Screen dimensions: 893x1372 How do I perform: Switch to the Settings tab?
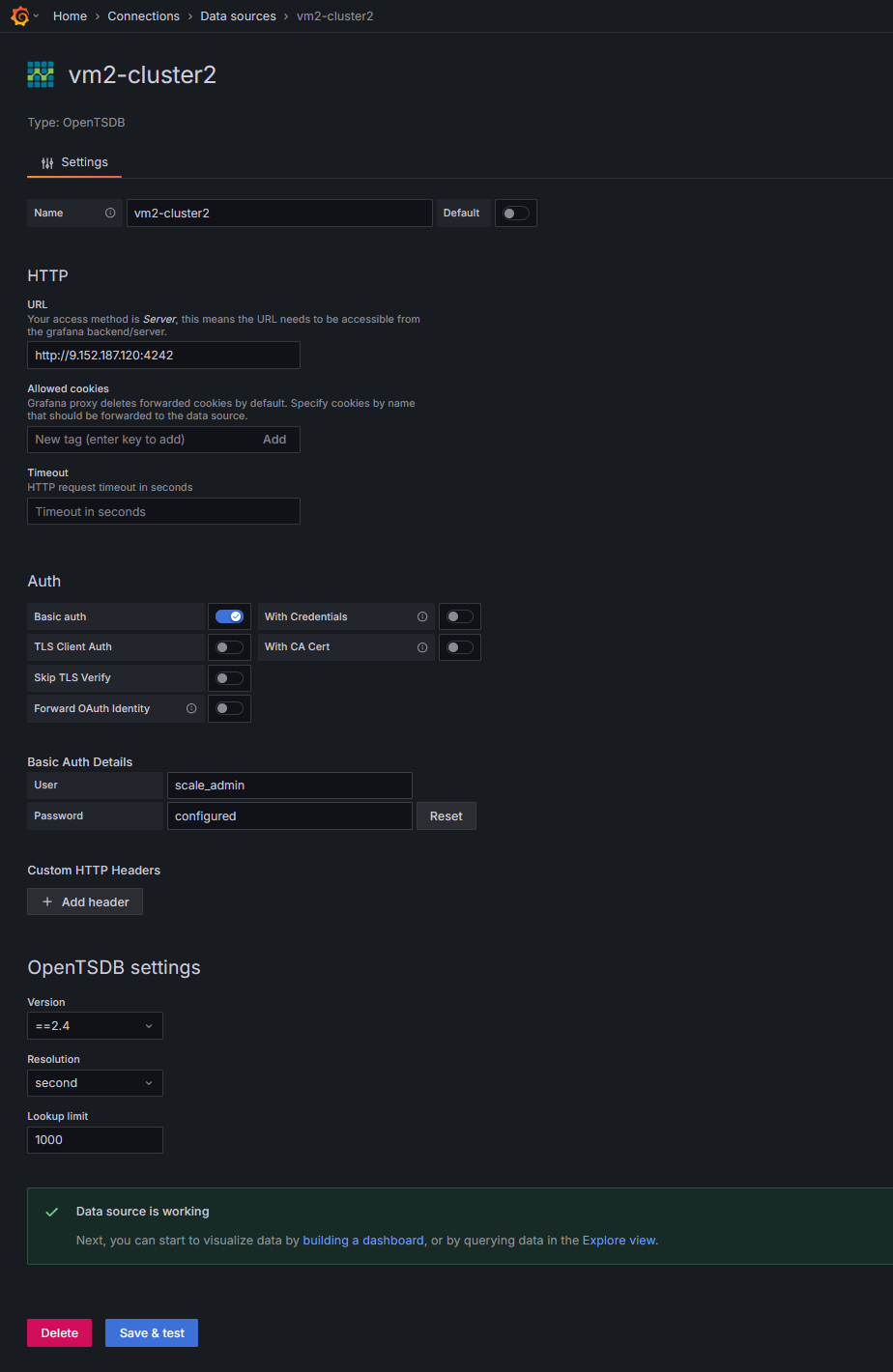click(x=74, y=162)
